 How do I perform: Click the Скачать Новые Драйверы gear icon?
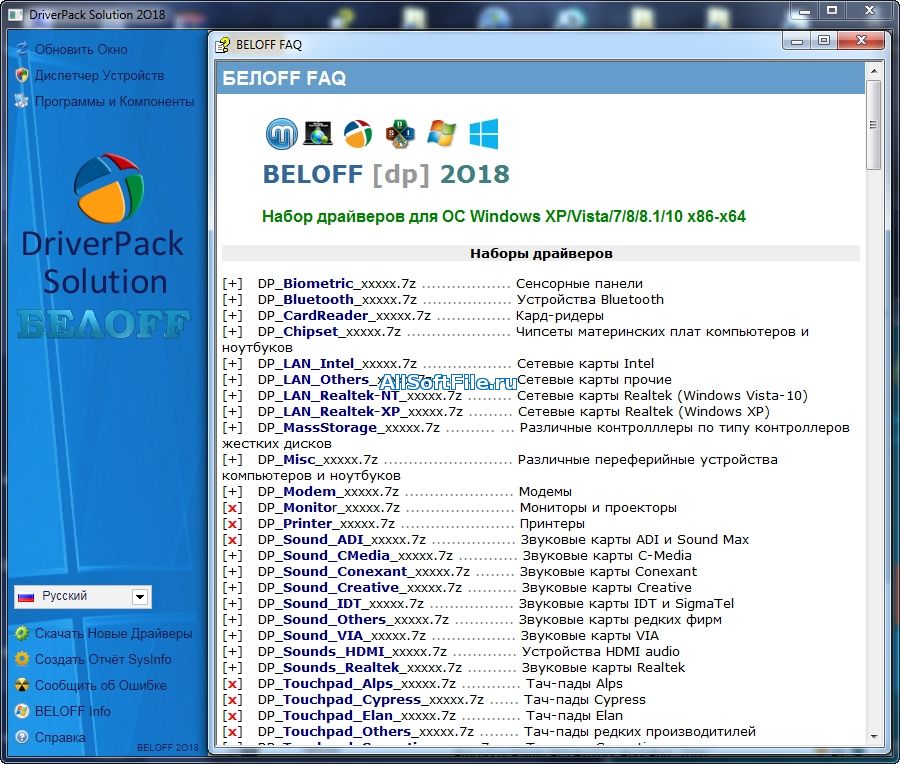point(22,633)
